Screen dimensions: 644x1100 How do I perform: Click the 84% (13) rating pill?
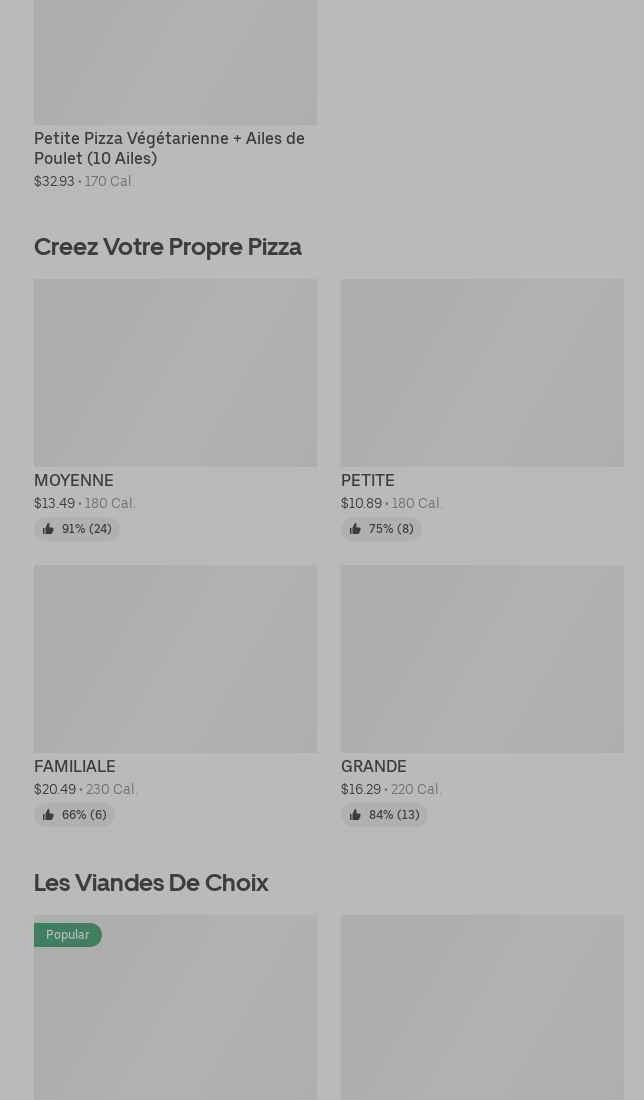click(384, 814)
